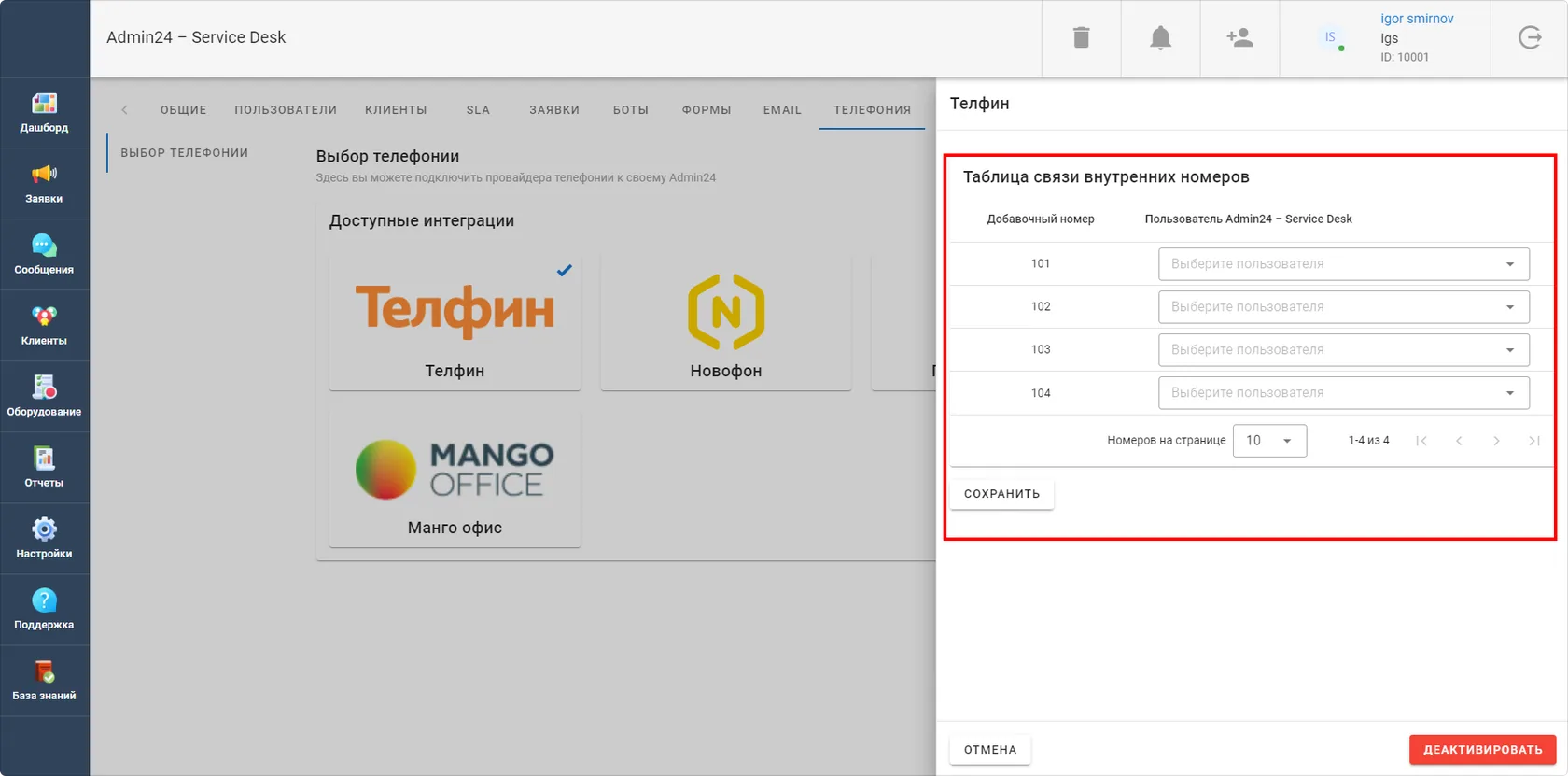The width and height of the screenshot is (1568, 776).
Task: Open notifications bell in the header
Action: [x=1160, y=37]
